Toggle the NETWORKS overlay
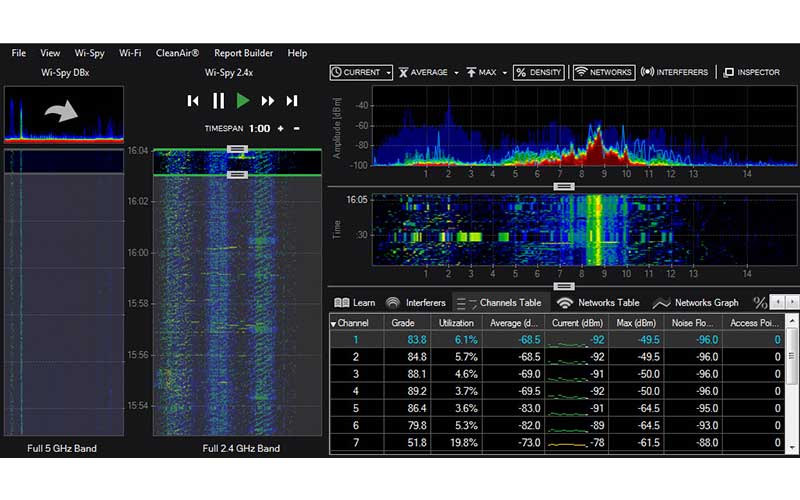800x500 pixels. tap(604, 72)
